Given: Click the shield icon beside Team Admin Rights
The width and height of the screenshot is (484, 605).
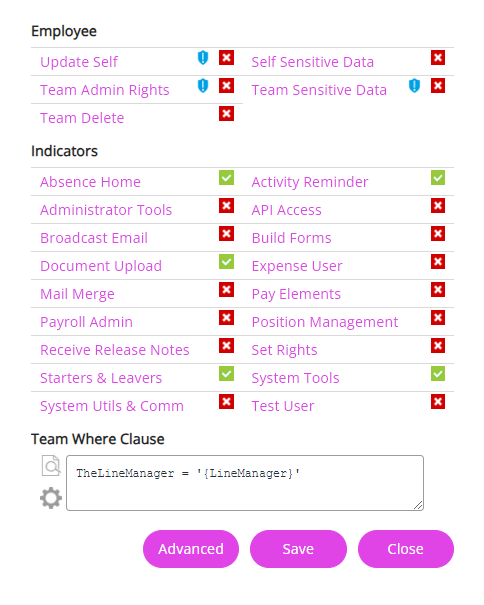Looking at the screenshot, I should [x=203, y=86].
